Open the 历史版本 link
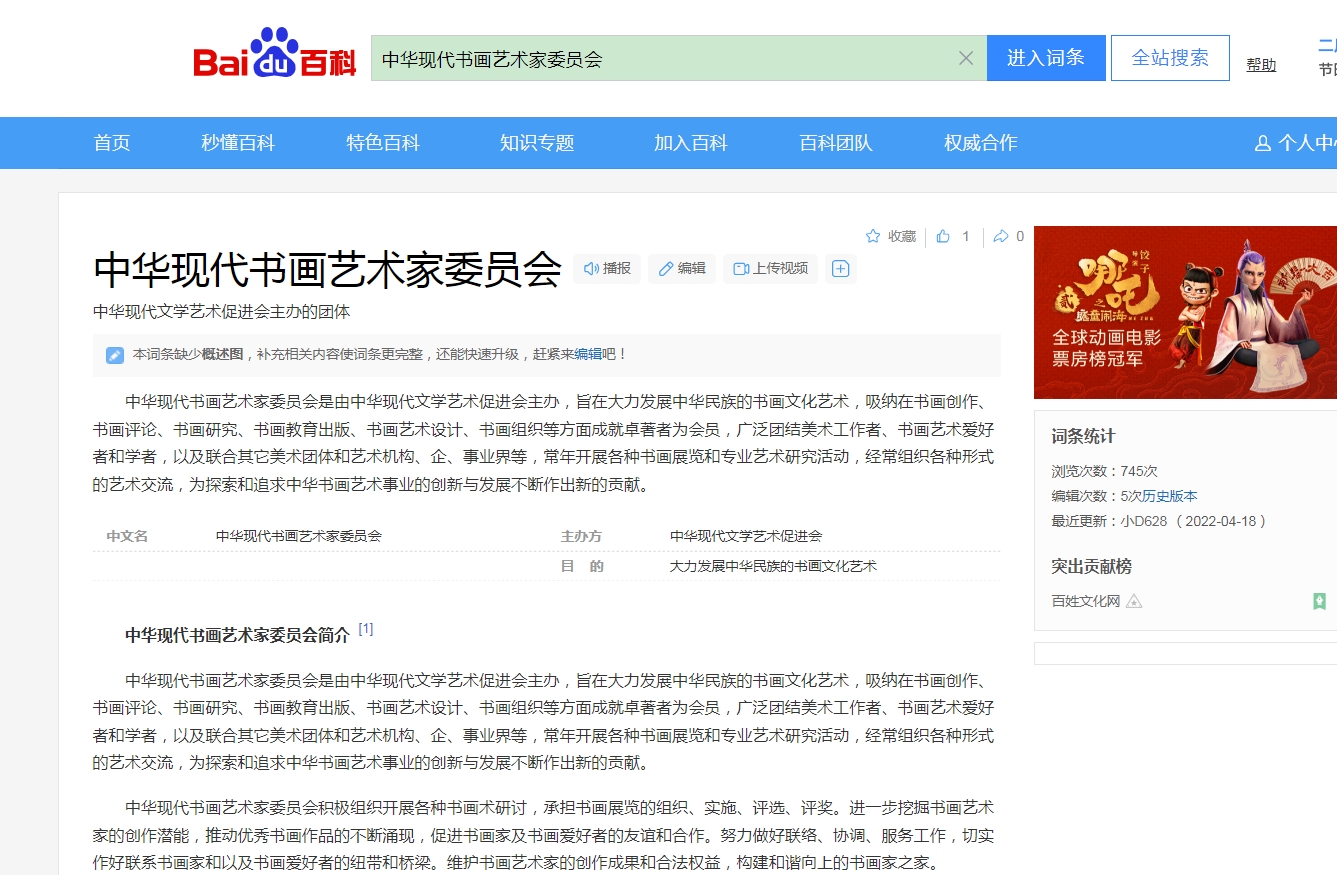1337x875 pixels. (1170, 496)
